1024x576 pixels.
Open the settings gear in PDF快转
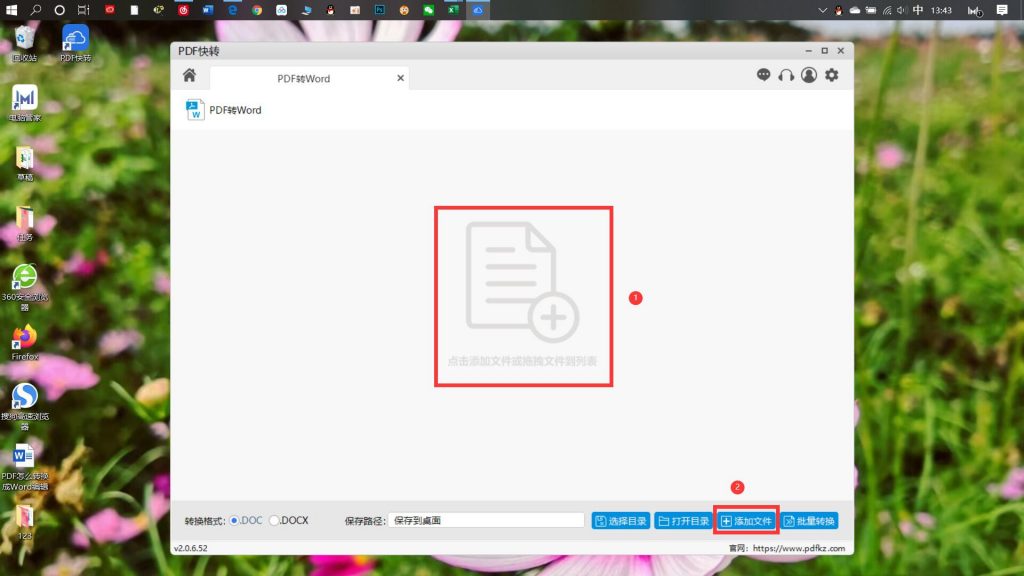pyautogui.click(x=831, y=75)
